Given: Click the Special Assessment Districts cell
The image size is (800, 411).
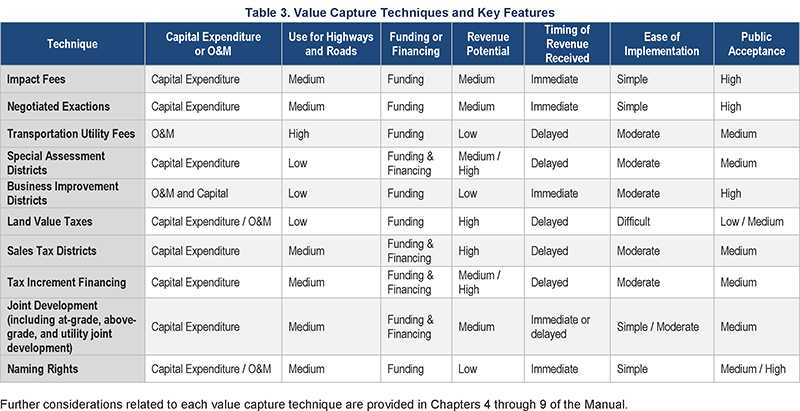Looking at the screenshot, I should pos(72,163).
